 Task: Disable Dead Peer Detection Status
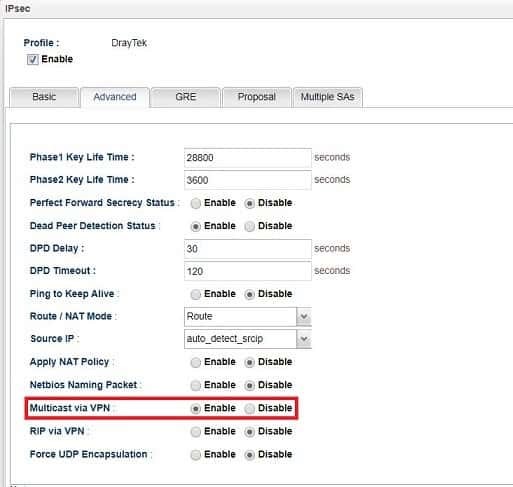click(x=249, y=226)
